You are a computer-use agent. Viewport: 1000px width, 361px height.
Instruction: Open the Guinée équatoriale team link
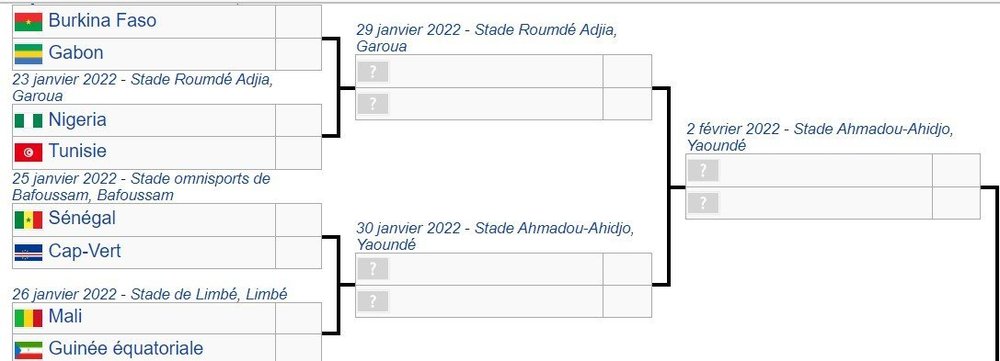click(126, 348)
